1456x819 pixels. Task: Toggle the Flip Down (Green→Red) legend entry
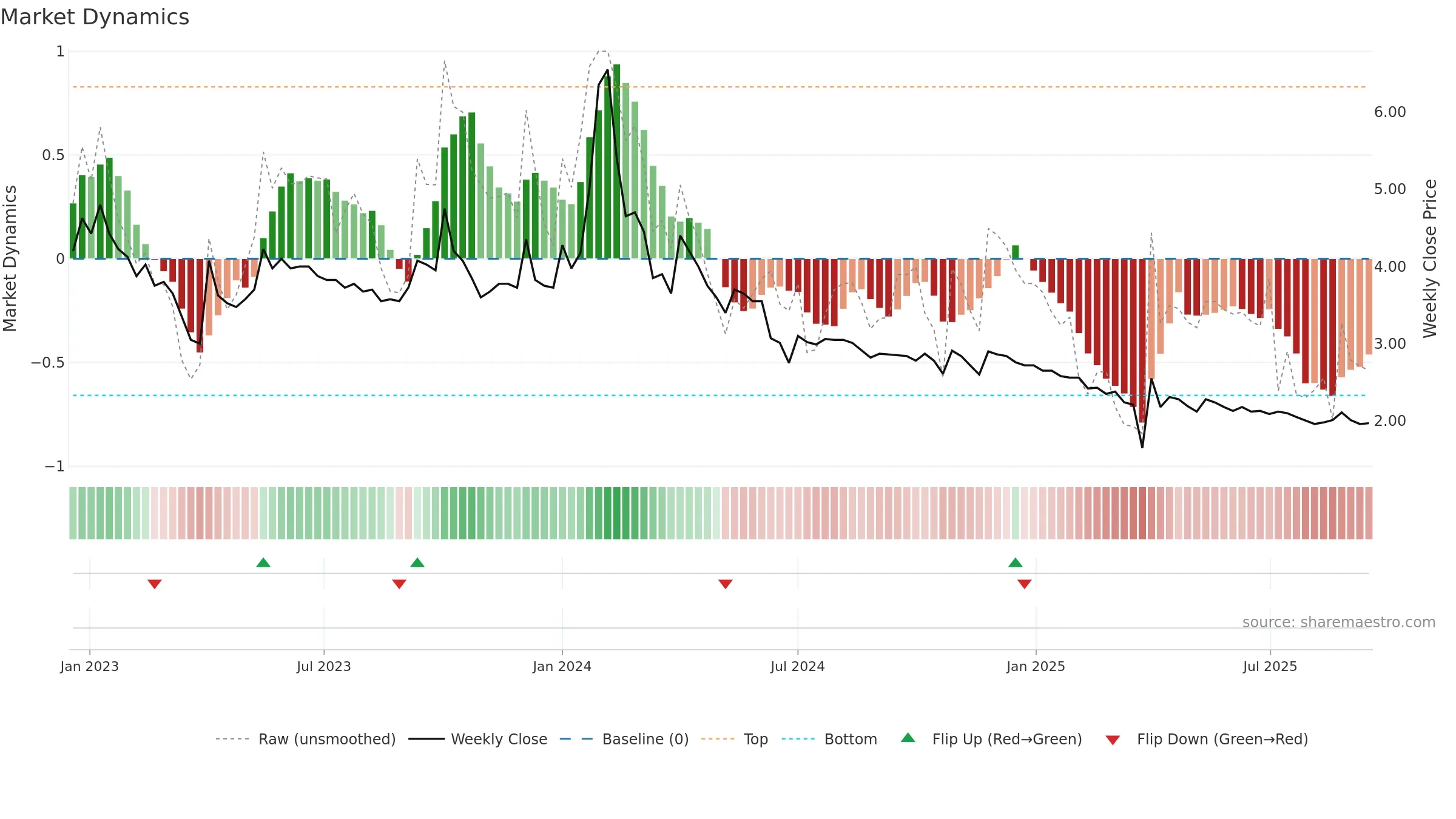(1207, 739)
